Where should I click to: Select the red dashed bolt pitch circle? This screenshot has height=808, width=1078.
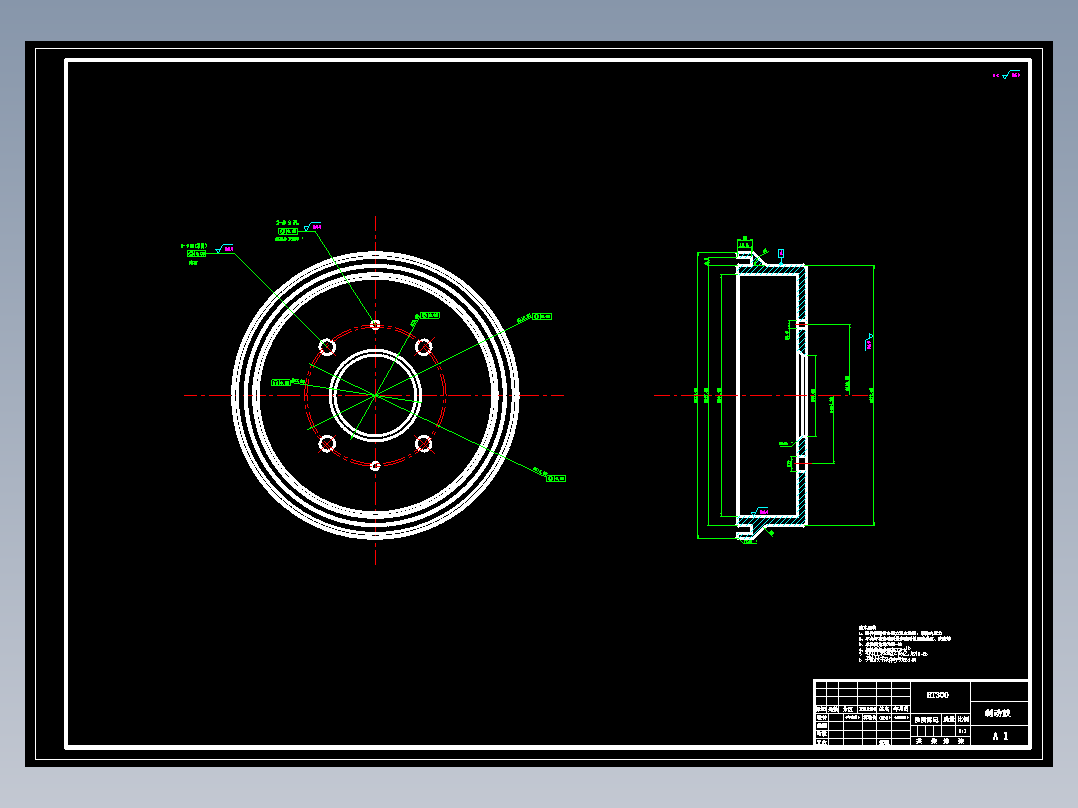375,395
